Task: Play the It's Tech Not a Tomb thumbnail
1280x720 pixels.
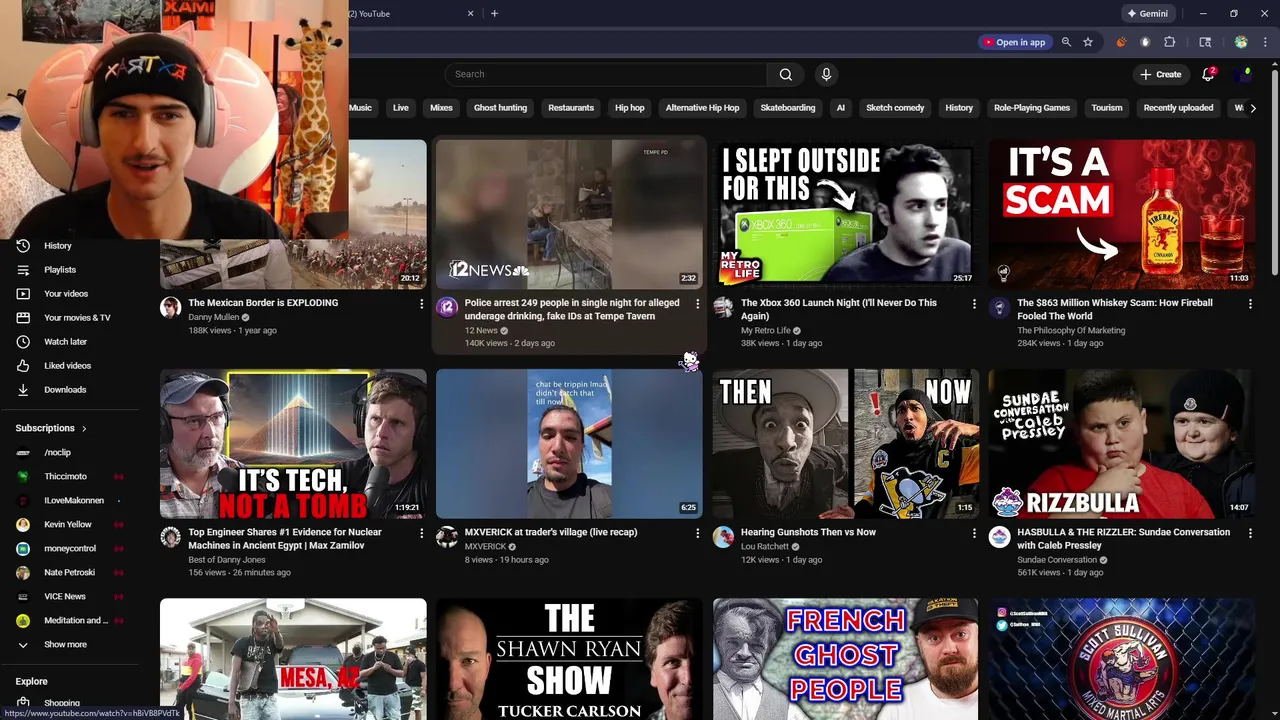Action: point(293,444)
